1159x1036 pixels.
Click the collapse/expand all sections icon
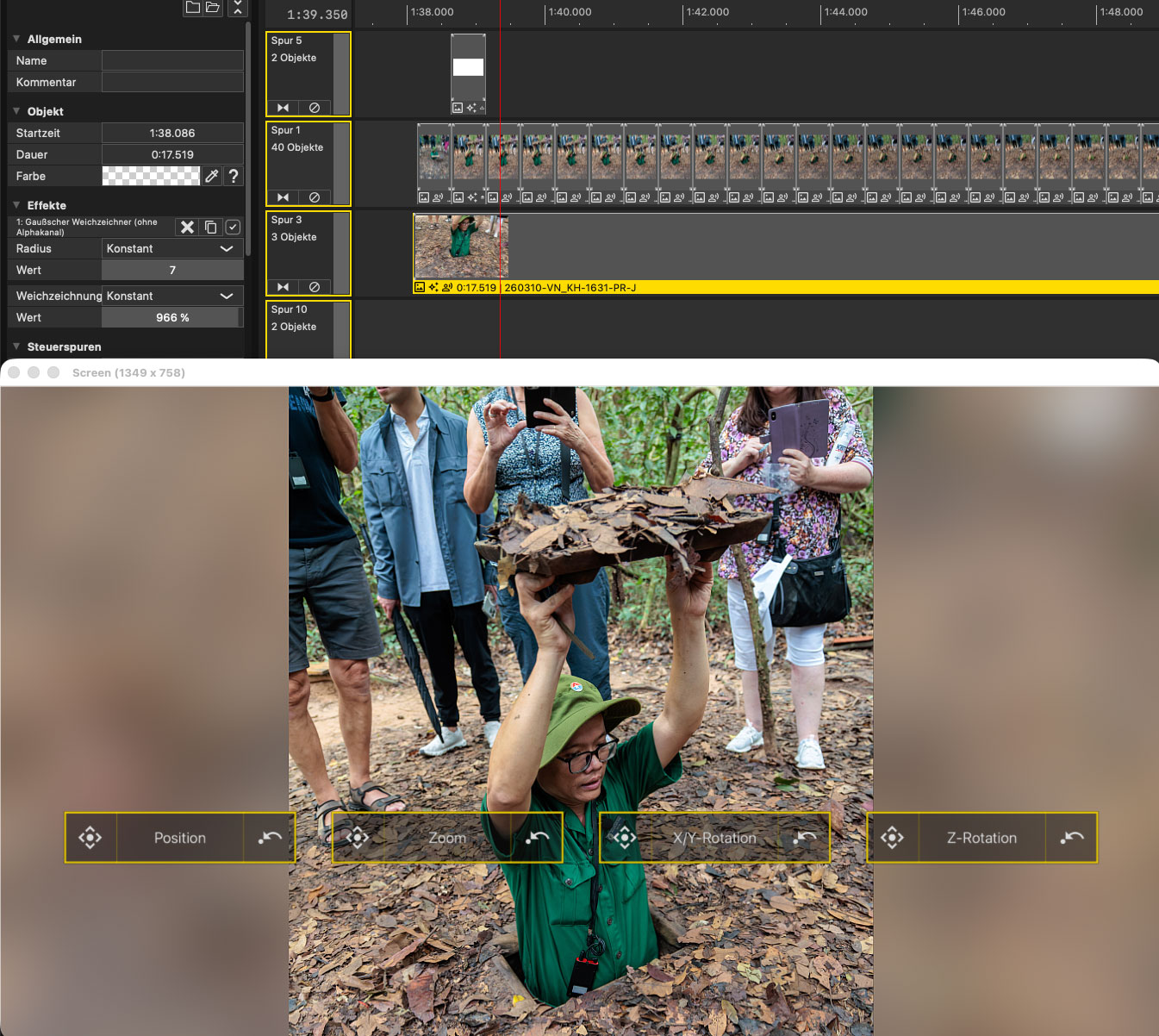[239, 7]
